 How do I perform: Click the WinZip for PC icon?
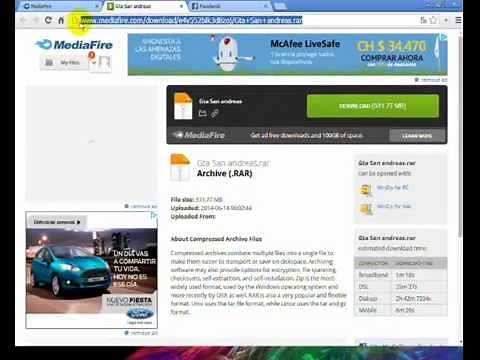366,190
